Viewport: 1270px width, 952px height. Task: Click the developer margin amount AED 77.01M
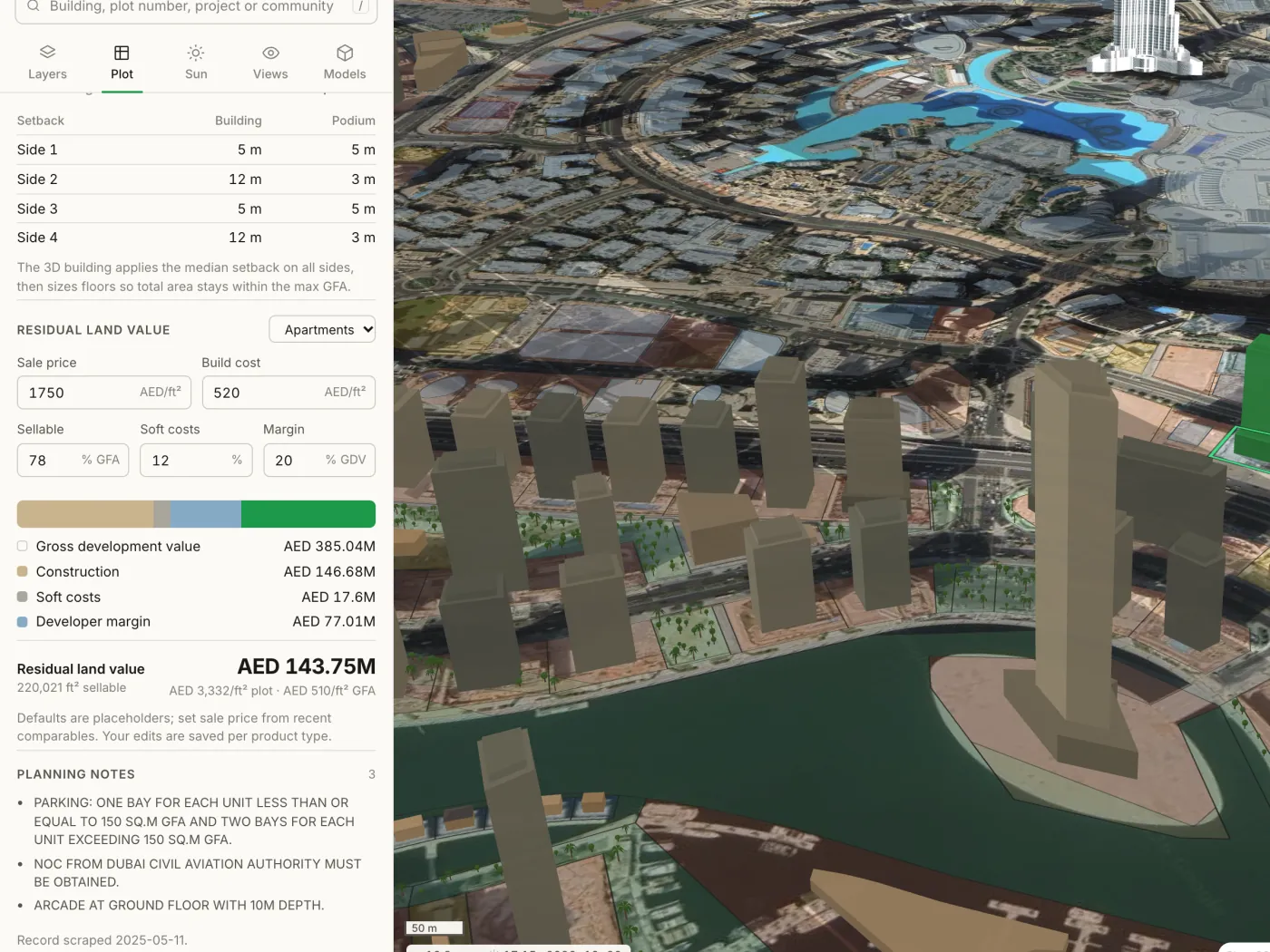(x=334, y=621)
